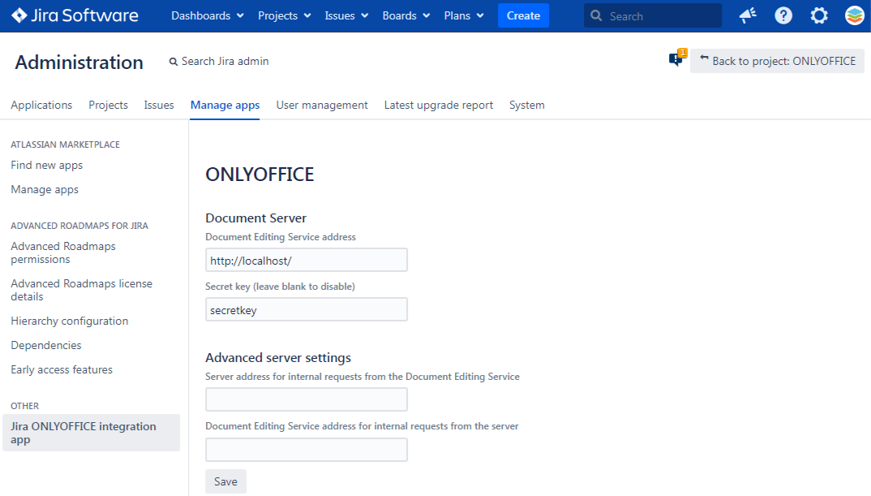871x496 pixels.
Task: Open Find new apps link
Action: (47, 165)
